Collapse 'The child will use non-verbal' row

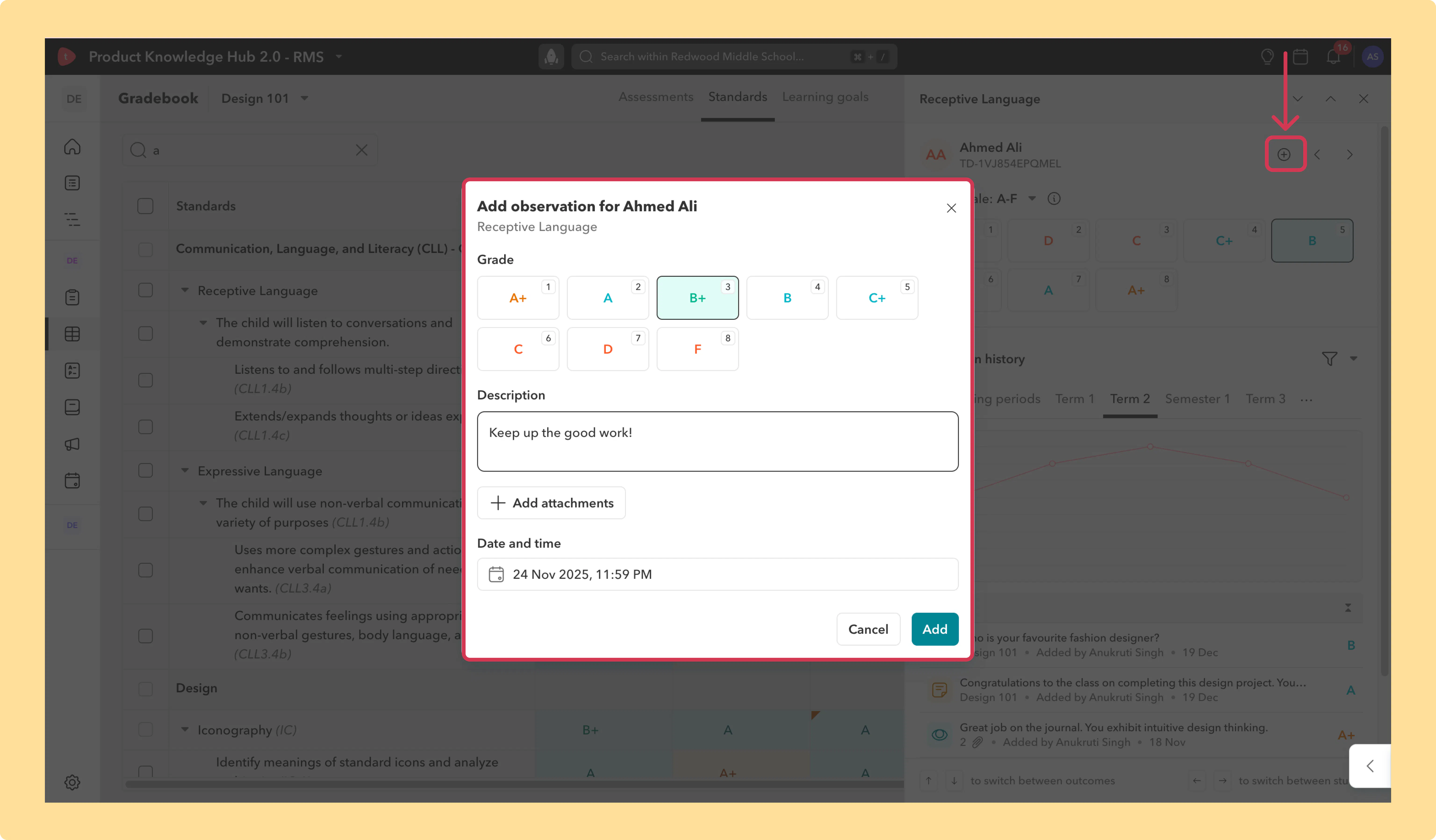coord(203,503)
